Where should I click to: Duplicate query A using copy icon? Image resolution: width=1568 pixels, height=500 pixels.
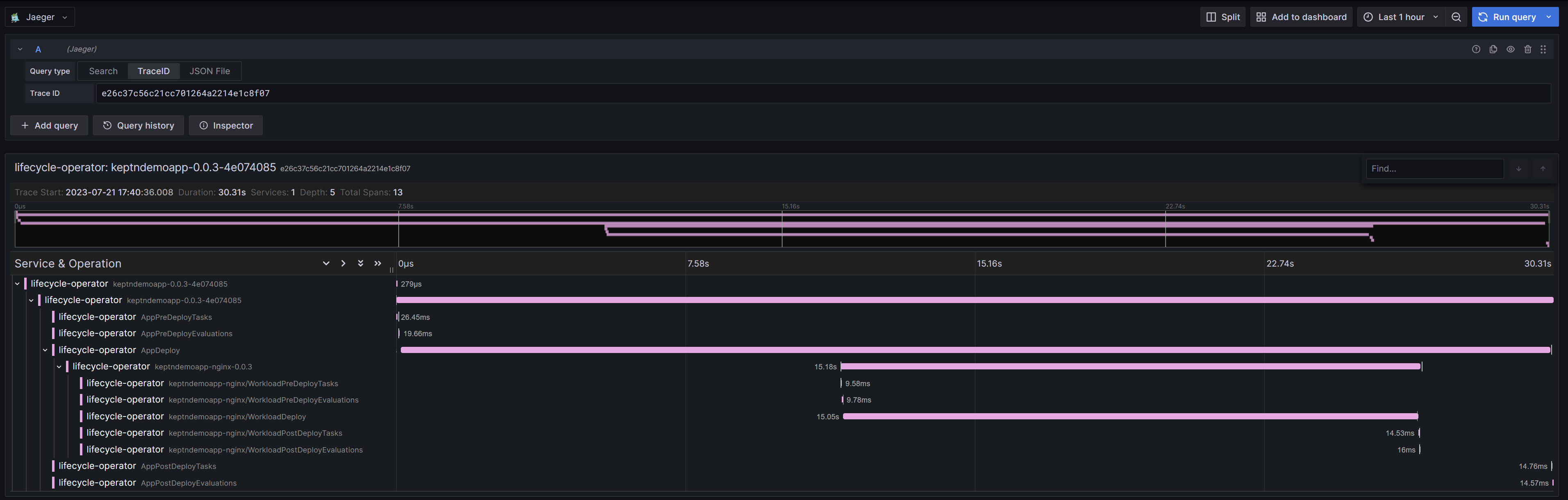[x=1493, y=49]
